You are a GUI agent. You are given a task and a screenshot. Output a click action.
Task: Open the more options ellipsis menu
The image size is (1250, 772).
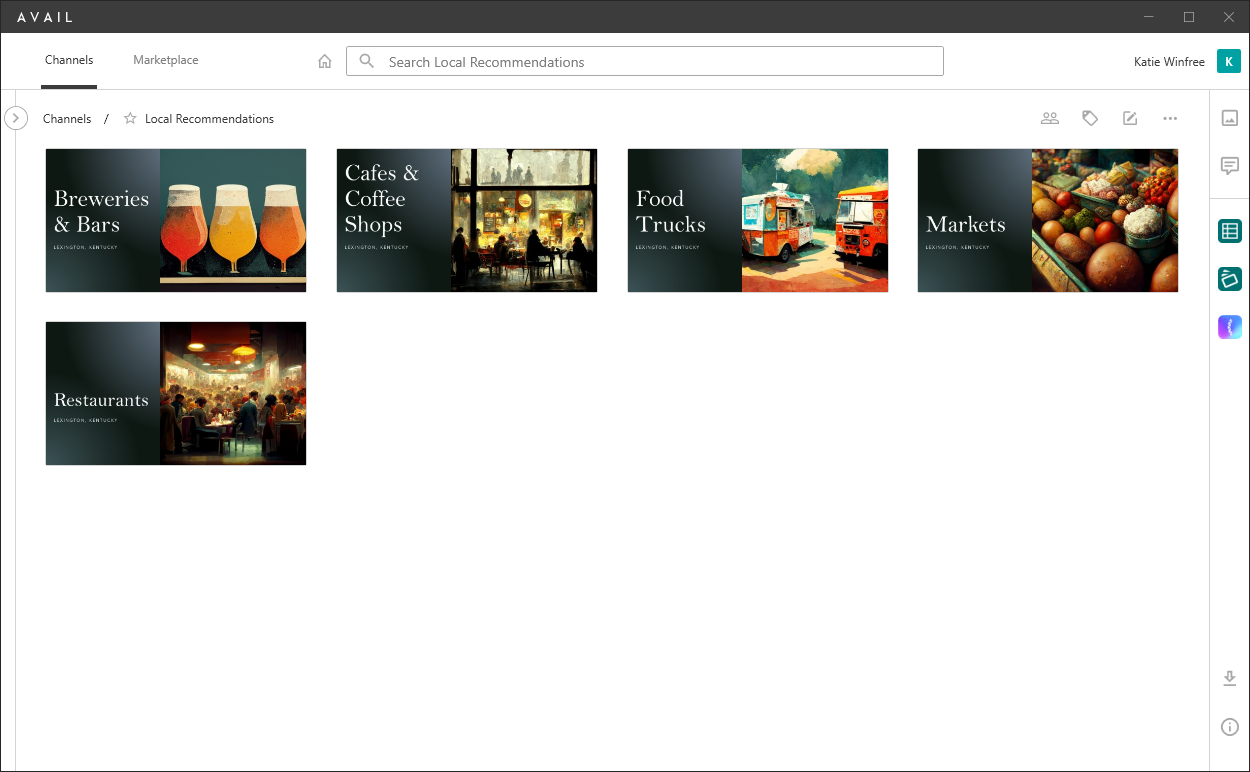[1170, 118]
